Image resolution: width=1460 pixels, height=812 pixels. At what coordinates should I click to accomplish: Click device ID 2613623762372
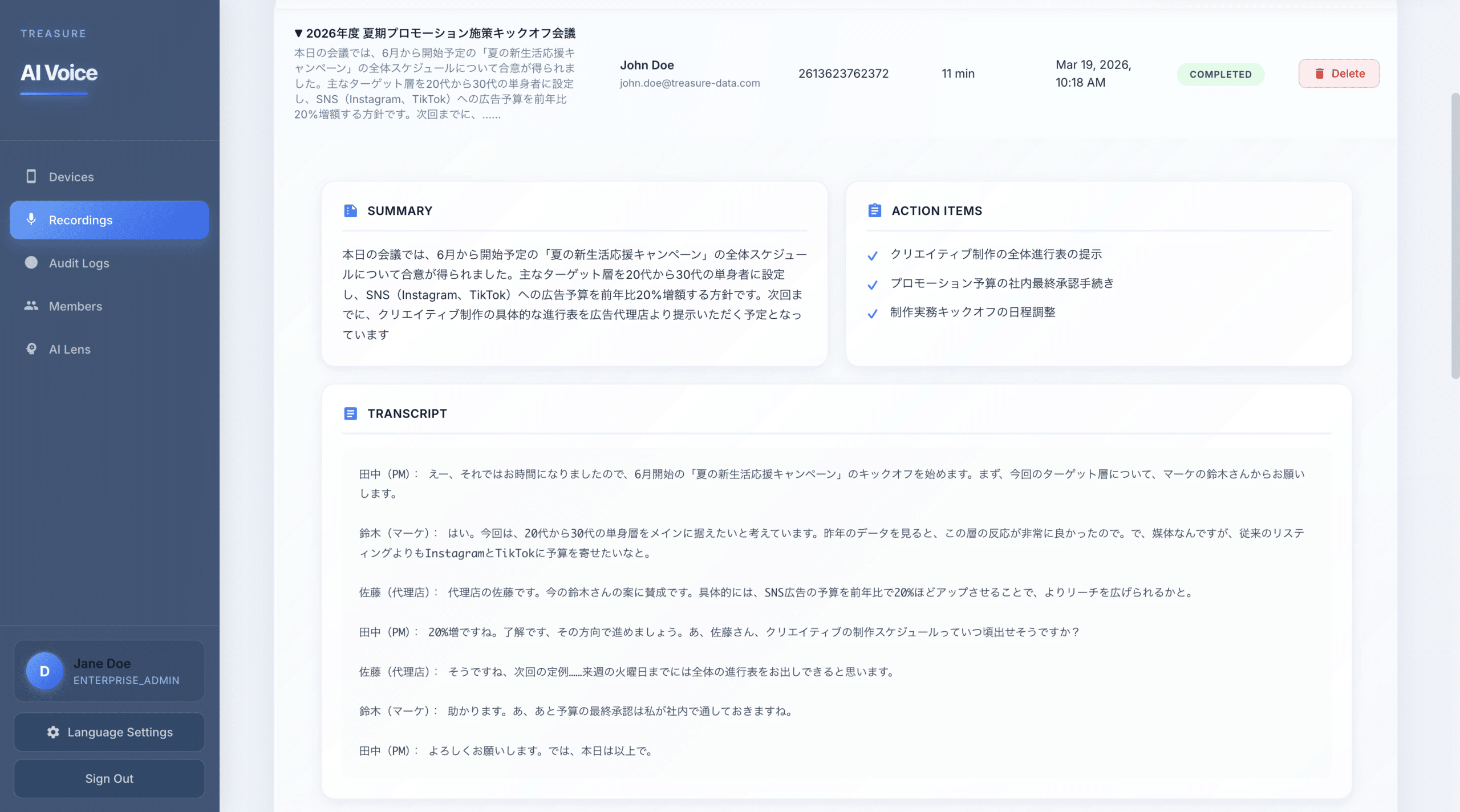coord(843,74)
